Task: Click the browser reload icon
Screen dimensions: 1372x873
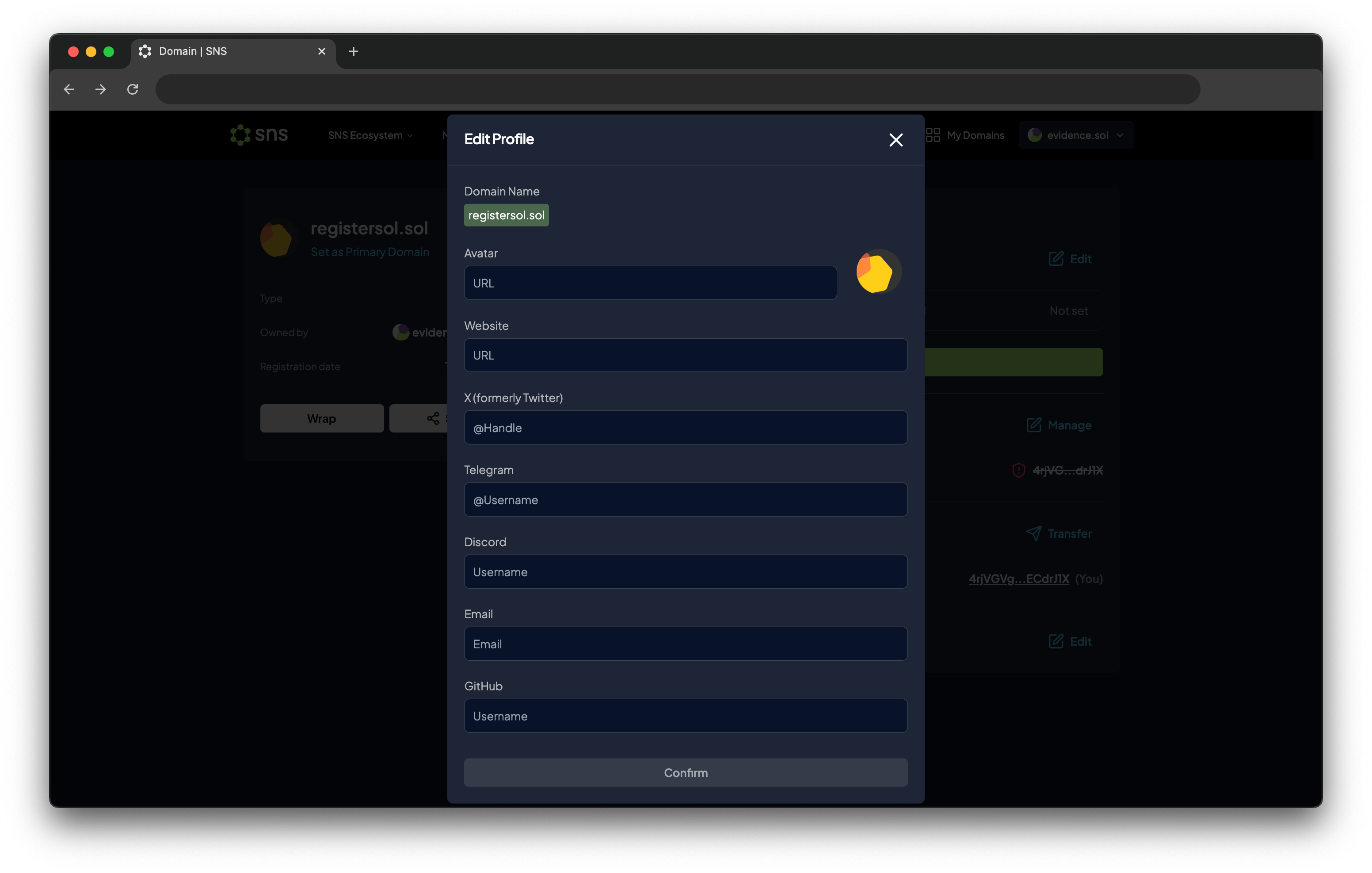Action: coord(133,89)
